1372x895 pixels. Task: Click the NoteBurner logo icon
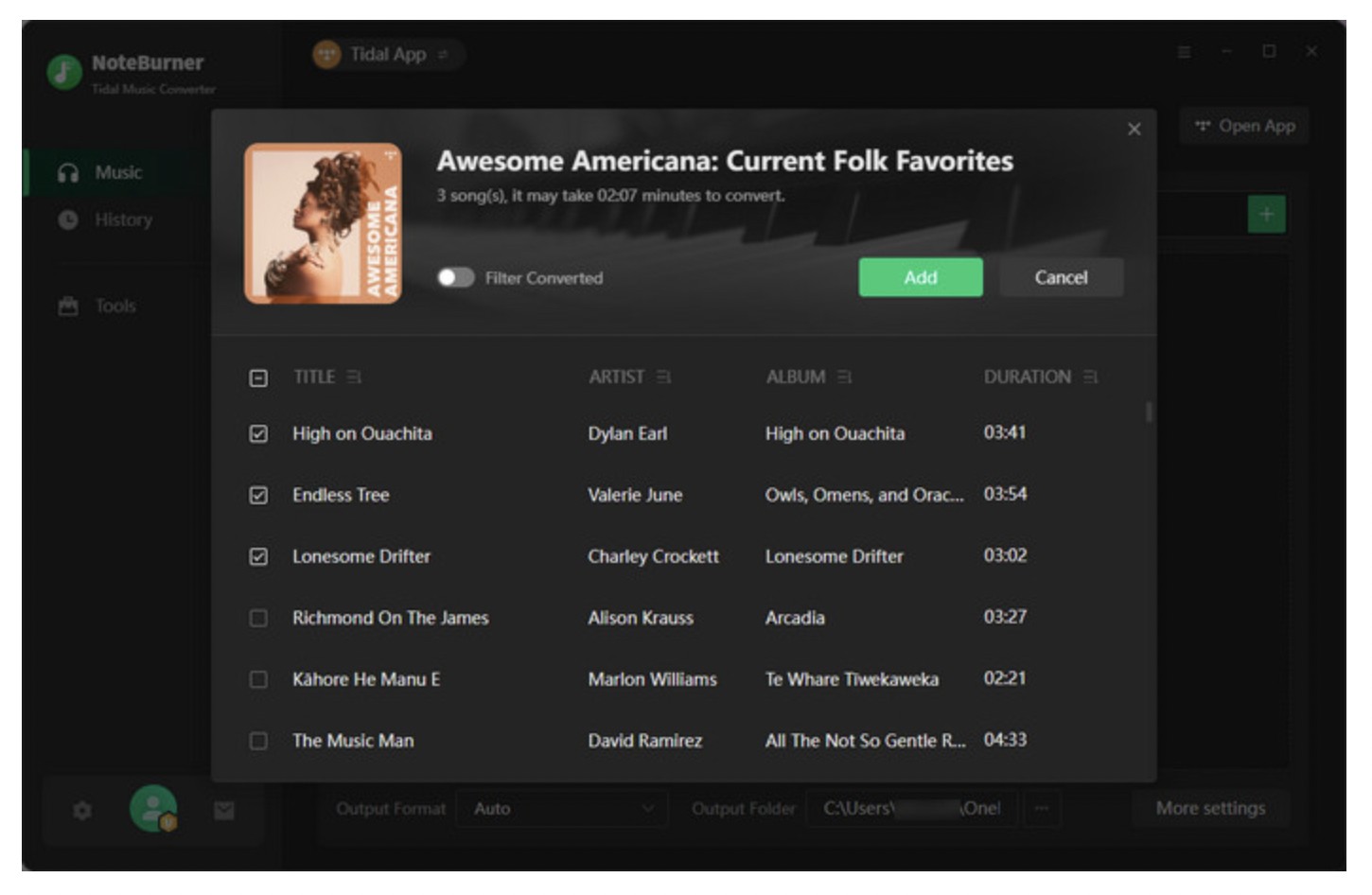pyautogui.click(x=64, y=72)
